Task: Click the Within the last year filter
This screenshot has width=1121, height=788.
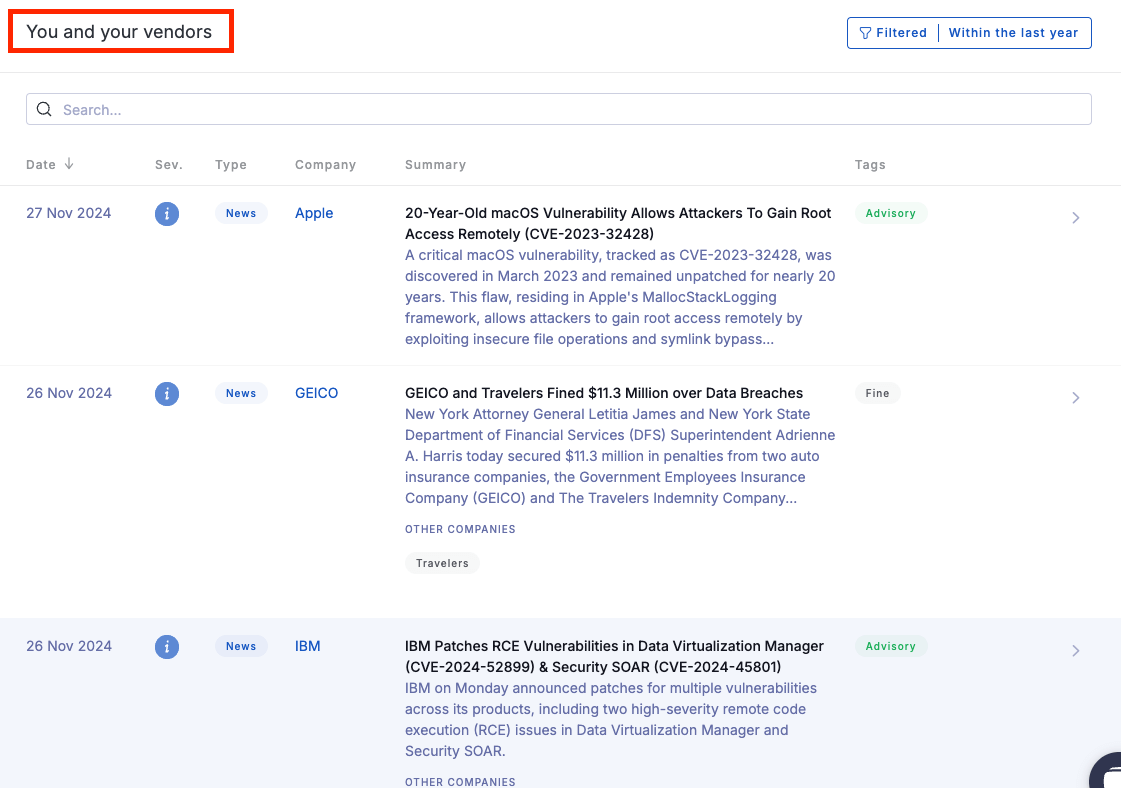Action: (x=1013, y=33)
